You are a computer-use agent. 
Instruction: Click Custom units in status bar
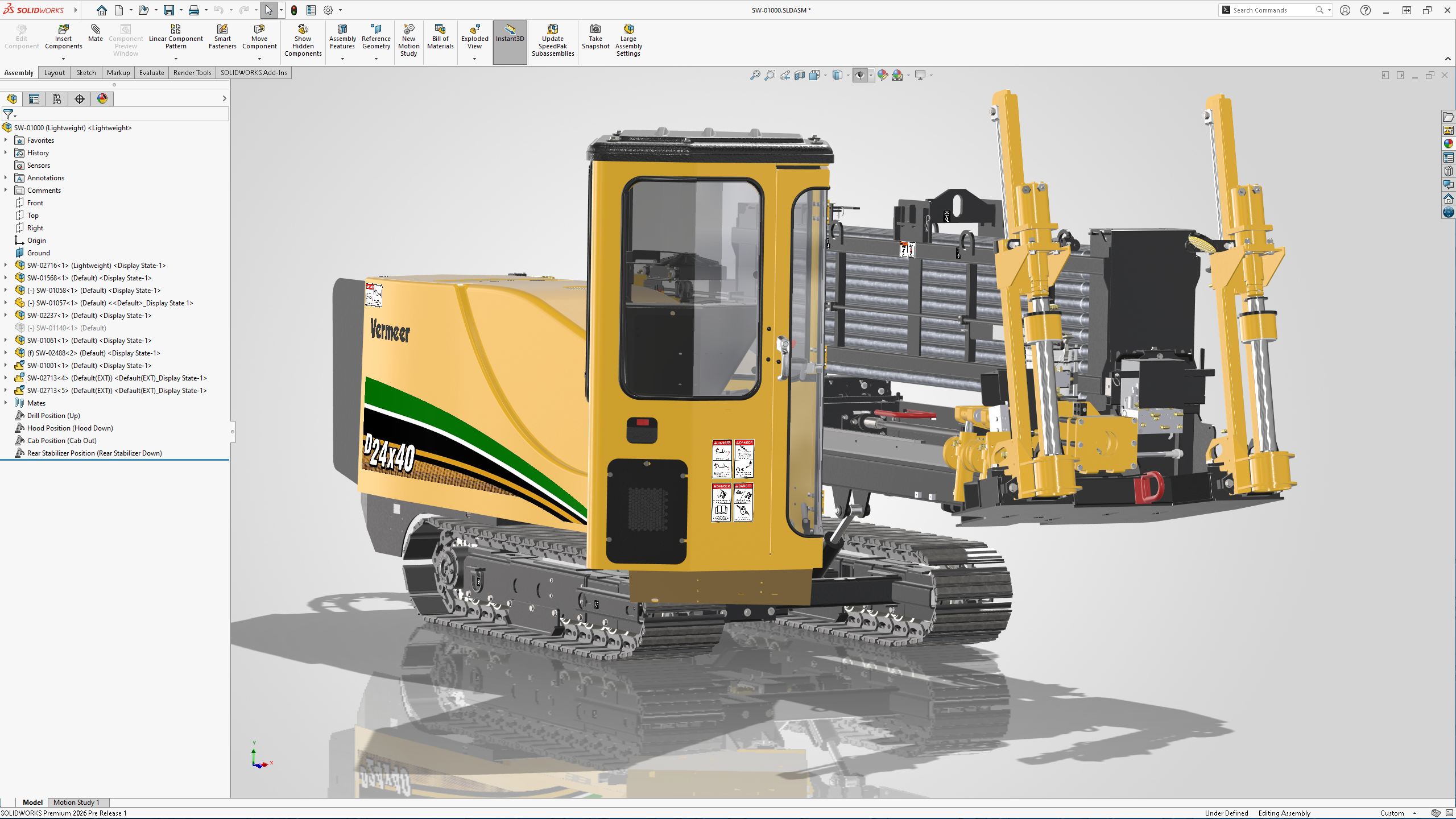point(1392,813)
